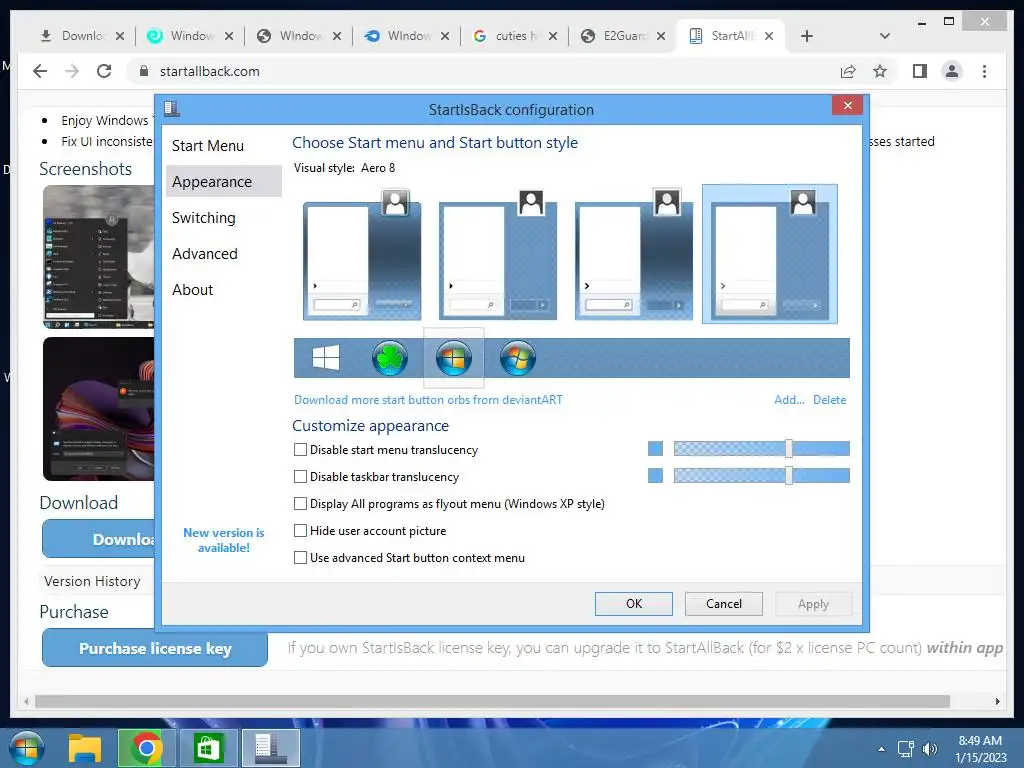Enable Use advanced Start button context menu
This screenshot has width=1024, height=768.
[x=300, y=558]
